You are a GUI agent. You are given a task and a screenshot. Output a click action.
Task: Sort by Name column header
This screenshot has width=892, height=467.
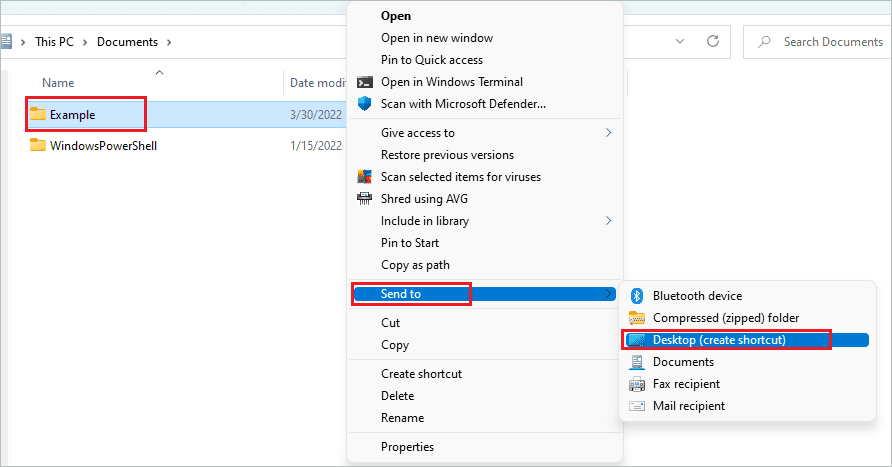(58, 83)
